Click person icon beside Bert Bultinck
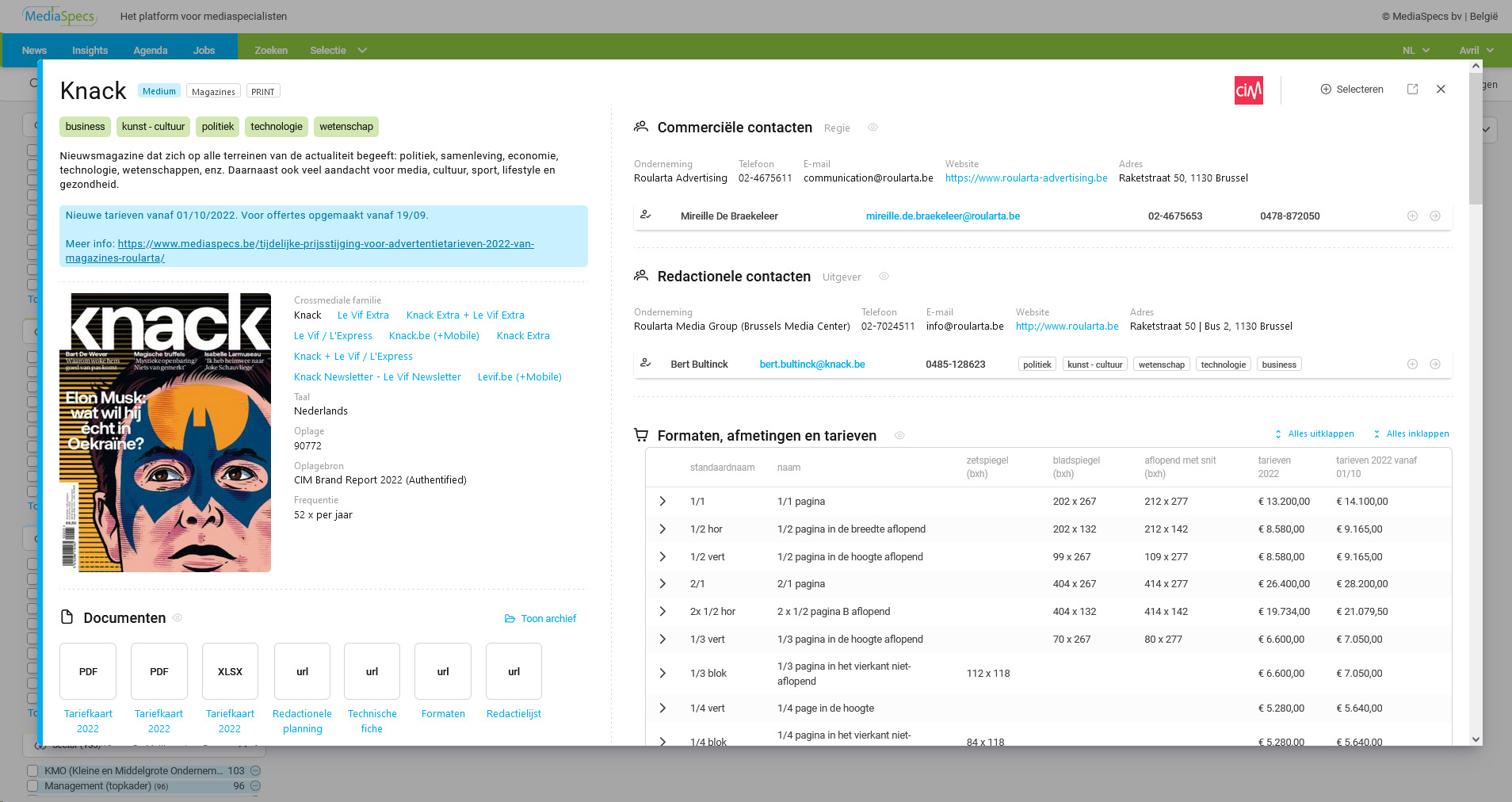The image size is (1512, 802). 646,363
